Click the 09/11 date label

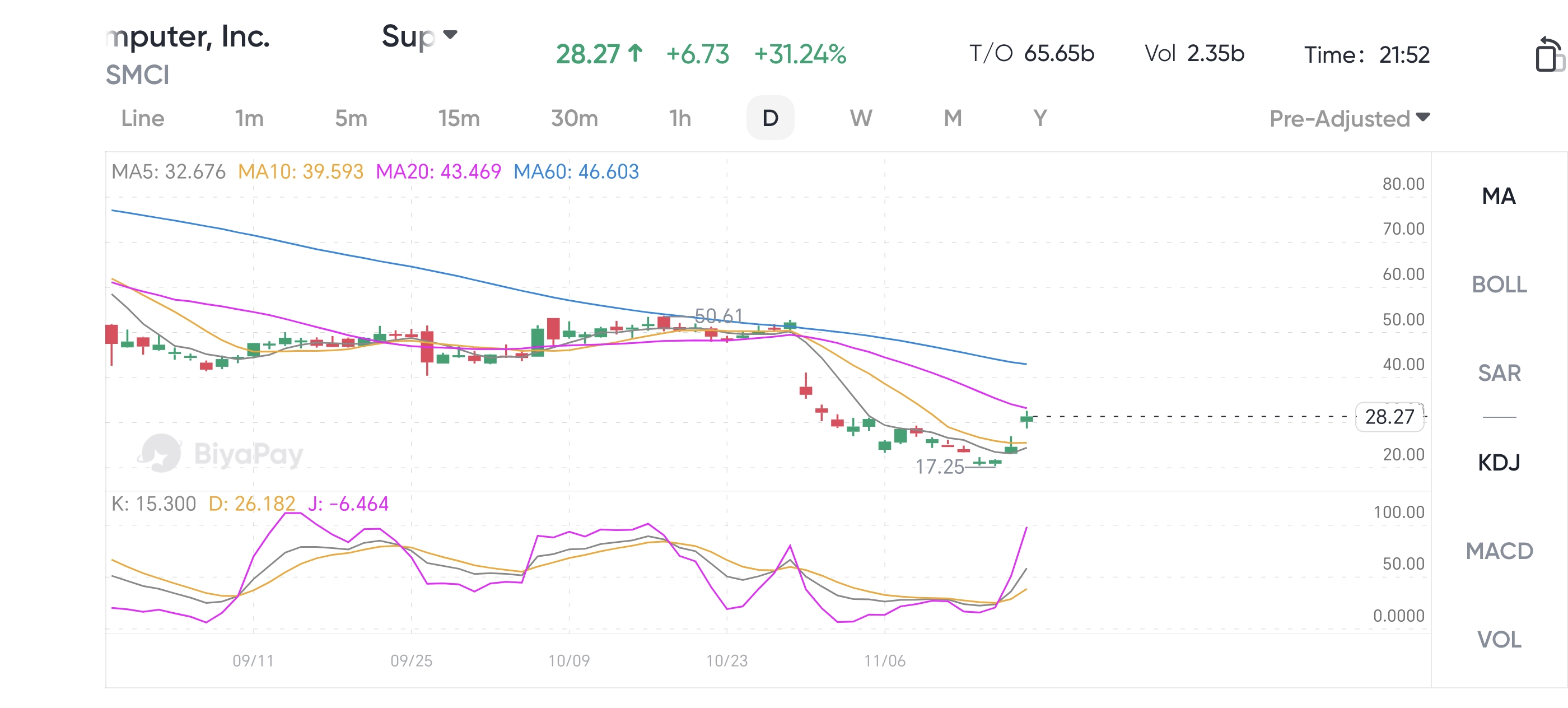(x=253, y=660)
